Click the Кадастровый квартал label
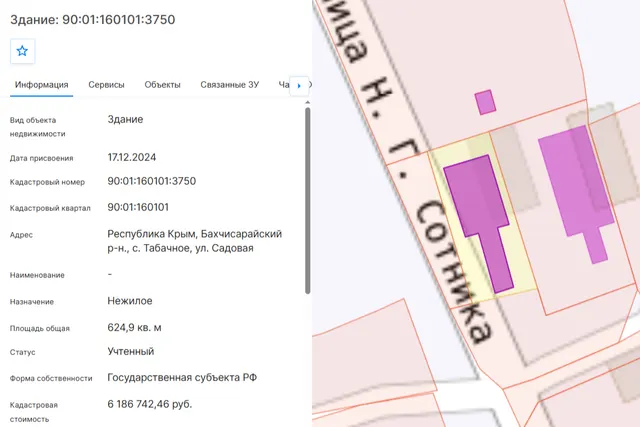 tap(50, 208)
